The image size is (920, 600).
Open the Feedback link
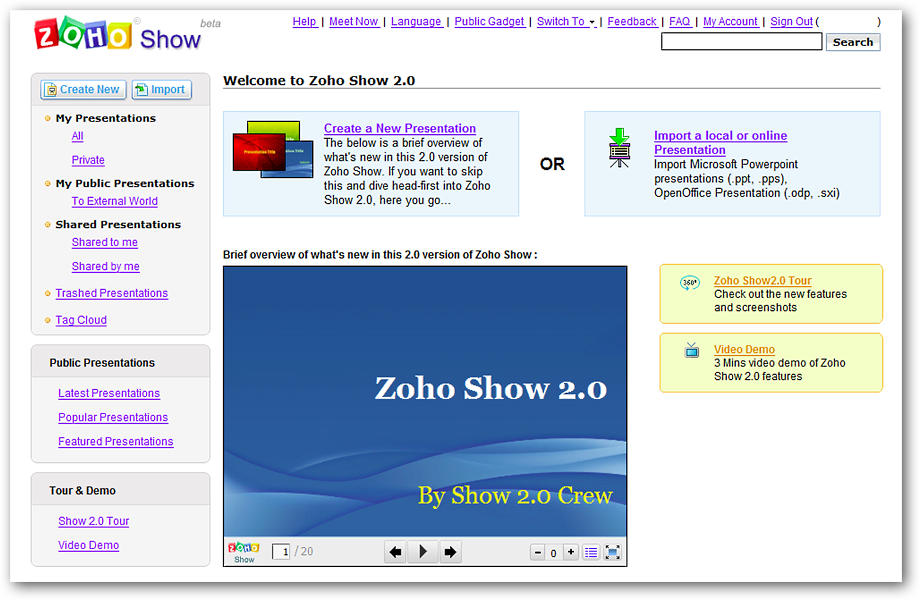pos(632,22)
